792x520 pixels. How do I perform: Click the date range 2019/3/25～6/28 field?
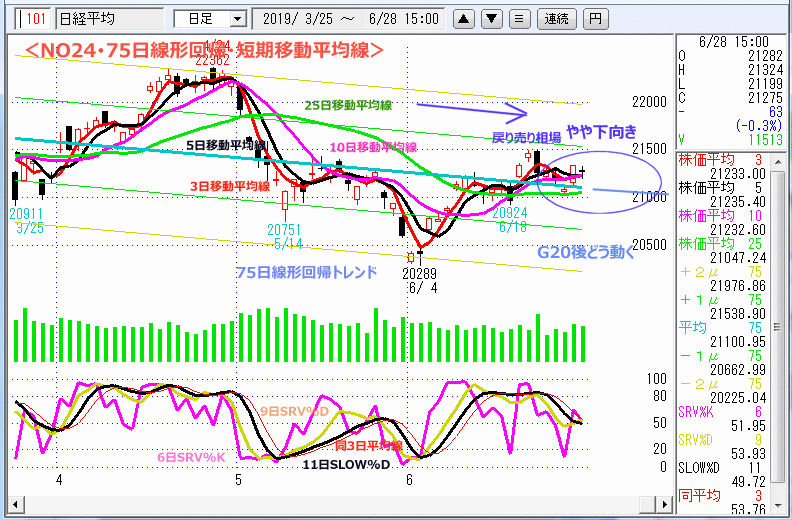[x=351, y=18]
